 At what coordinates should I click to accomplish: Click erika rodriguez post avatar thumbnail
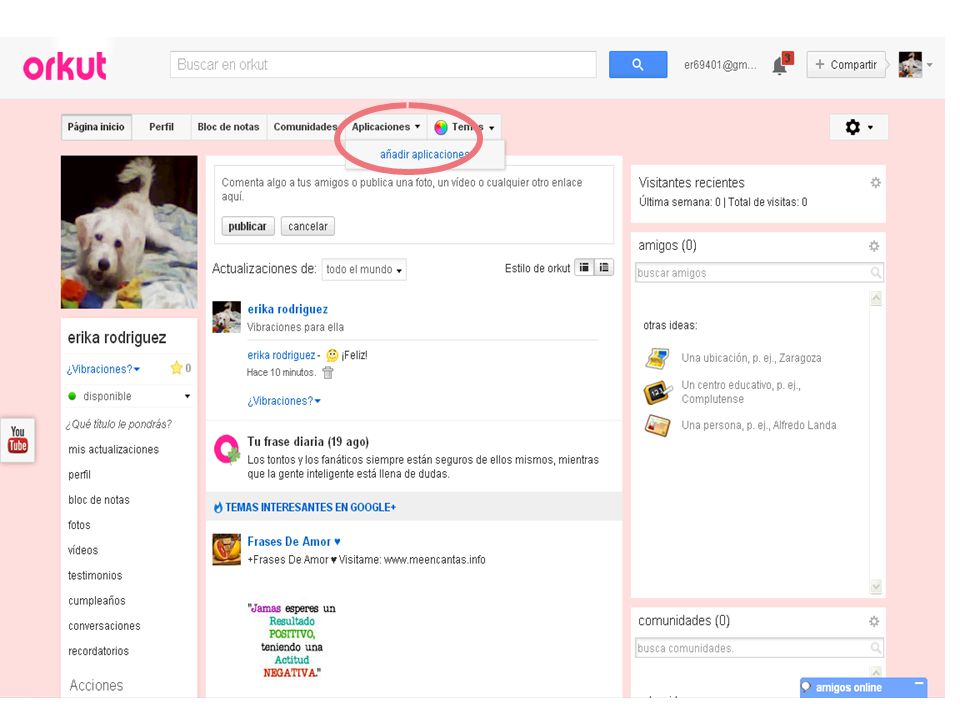coord(227,317)
